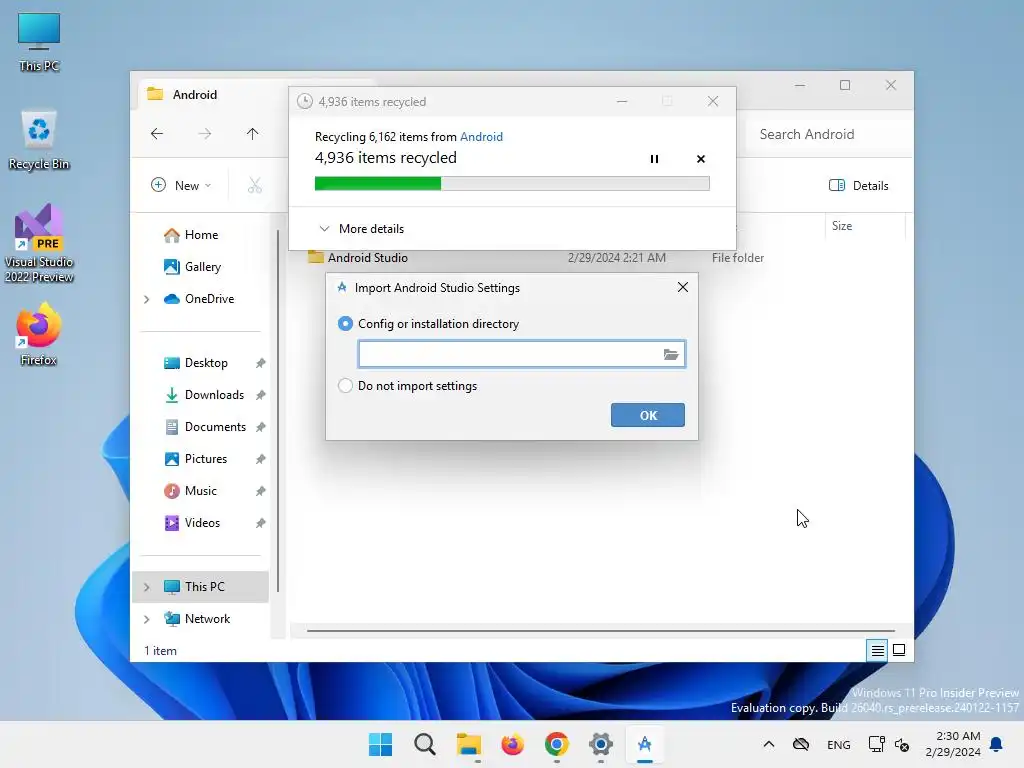Go to Documents quick access folder
Viewport: 1024px width, 768px height.
point(204,427)
